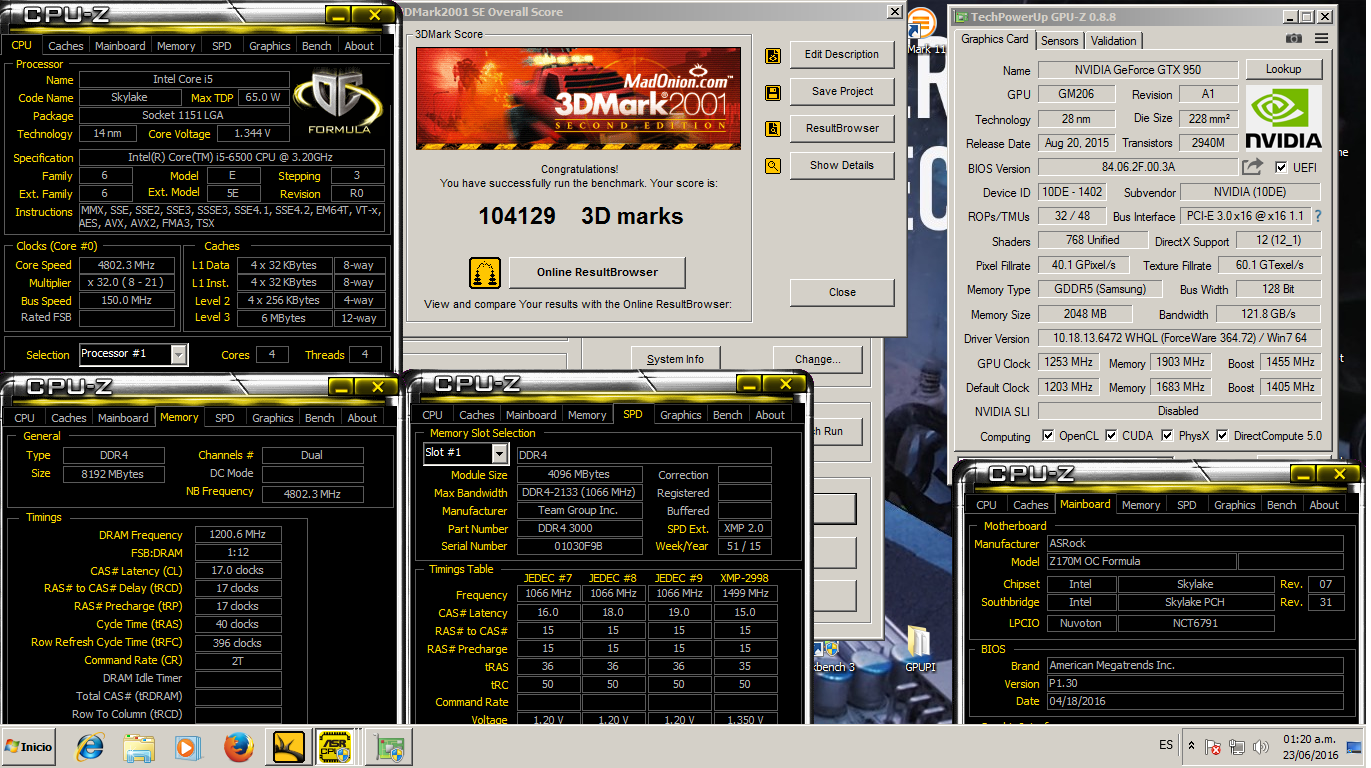Switch to the Validation tab in GPU-Z
The image size is (1371, 768).
click(1113, 41)
